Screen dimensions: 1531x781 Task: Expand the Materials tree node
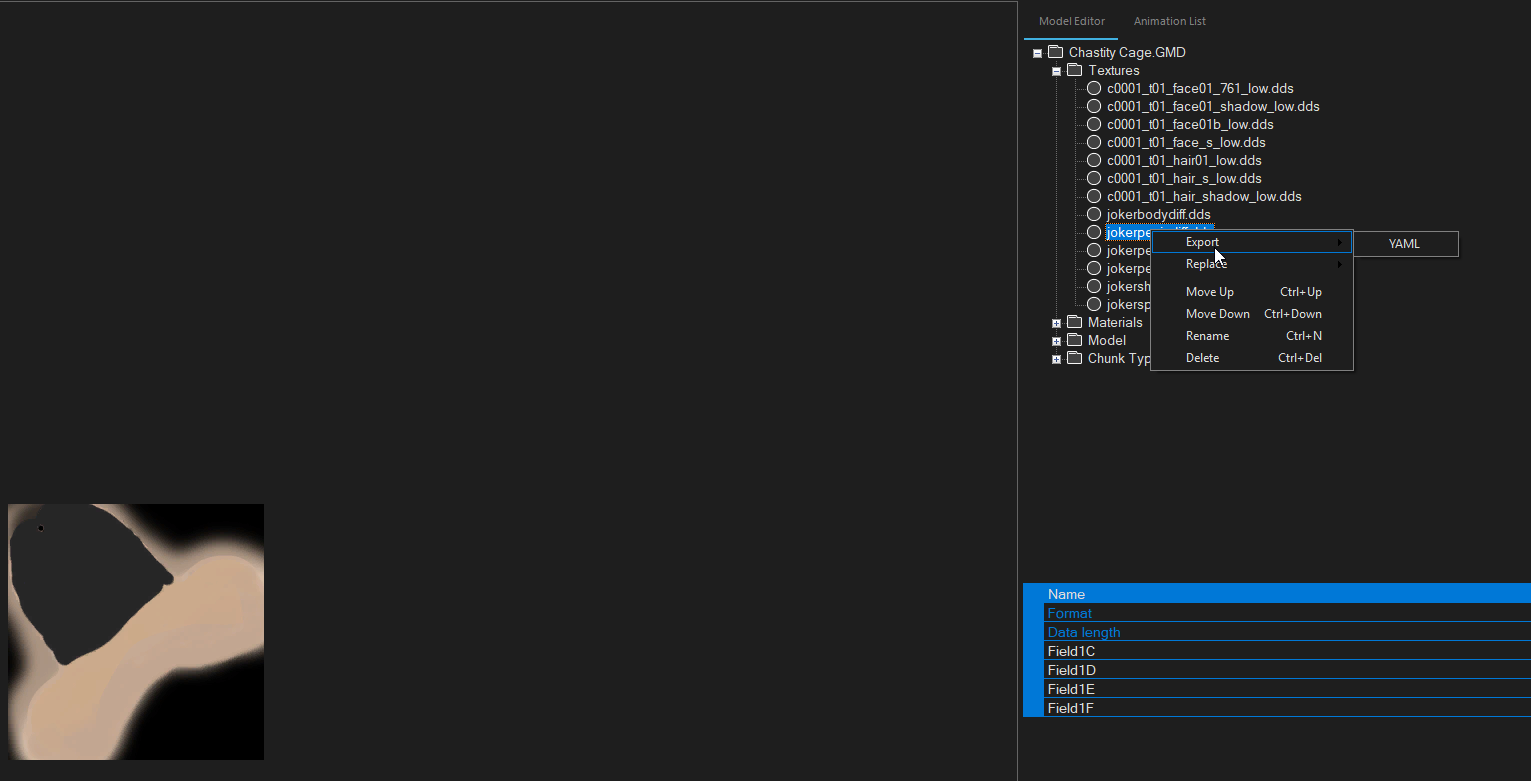point(1056,323)
